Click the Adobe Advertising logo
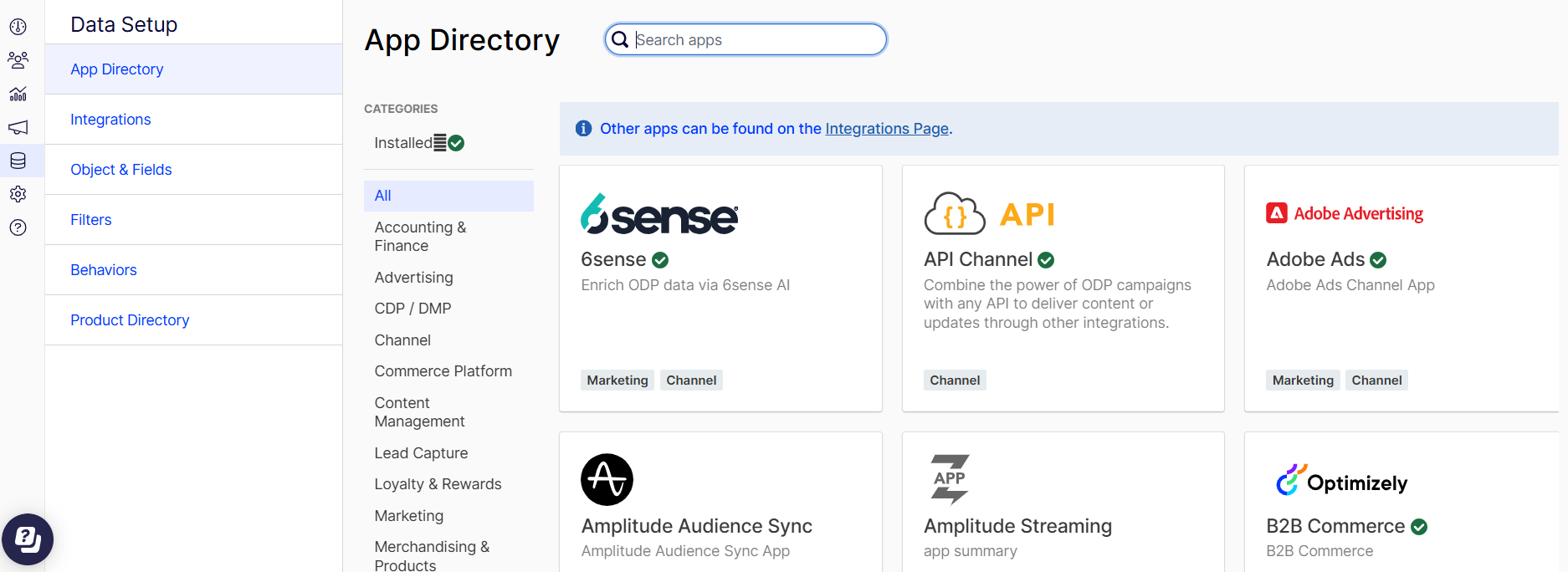 [1345, 213]
